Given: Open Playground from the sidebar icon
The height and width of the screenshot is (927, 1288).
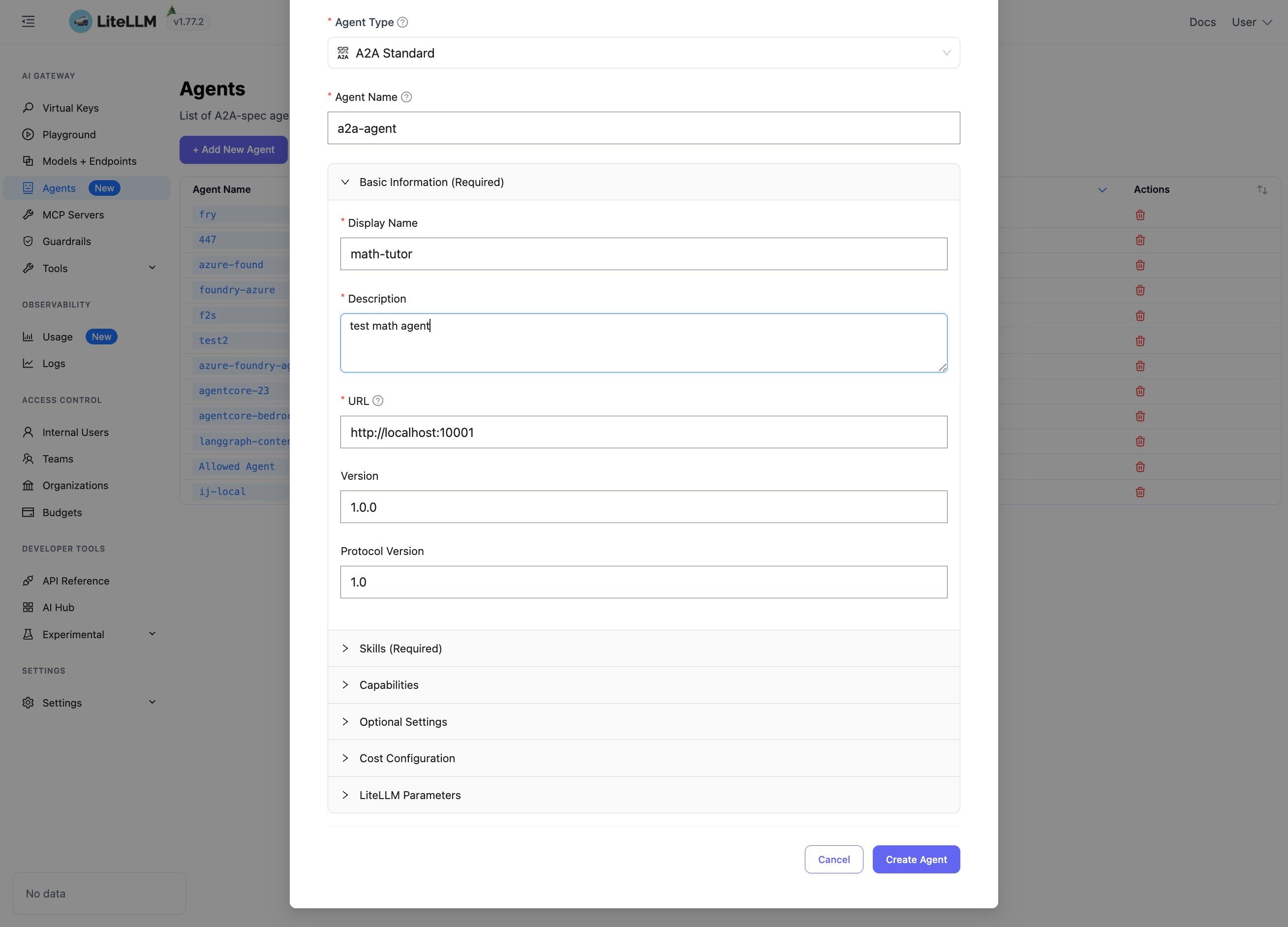Looking at the screenshot, I should click(x=28, y=134).
